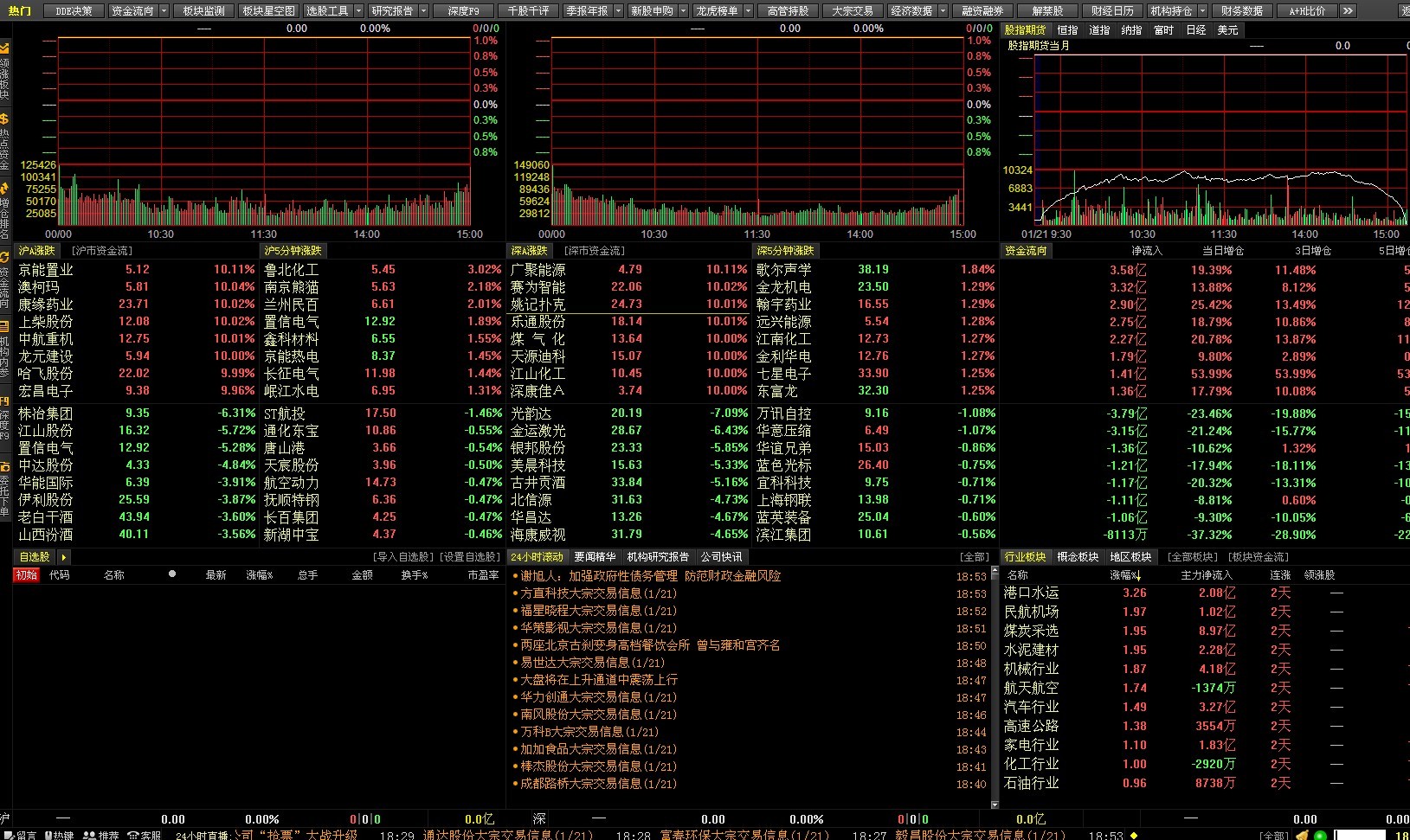
Task: Expand the 选股工具 dropdown arrow
Action: pyautogui.click(x=358, y=10)
